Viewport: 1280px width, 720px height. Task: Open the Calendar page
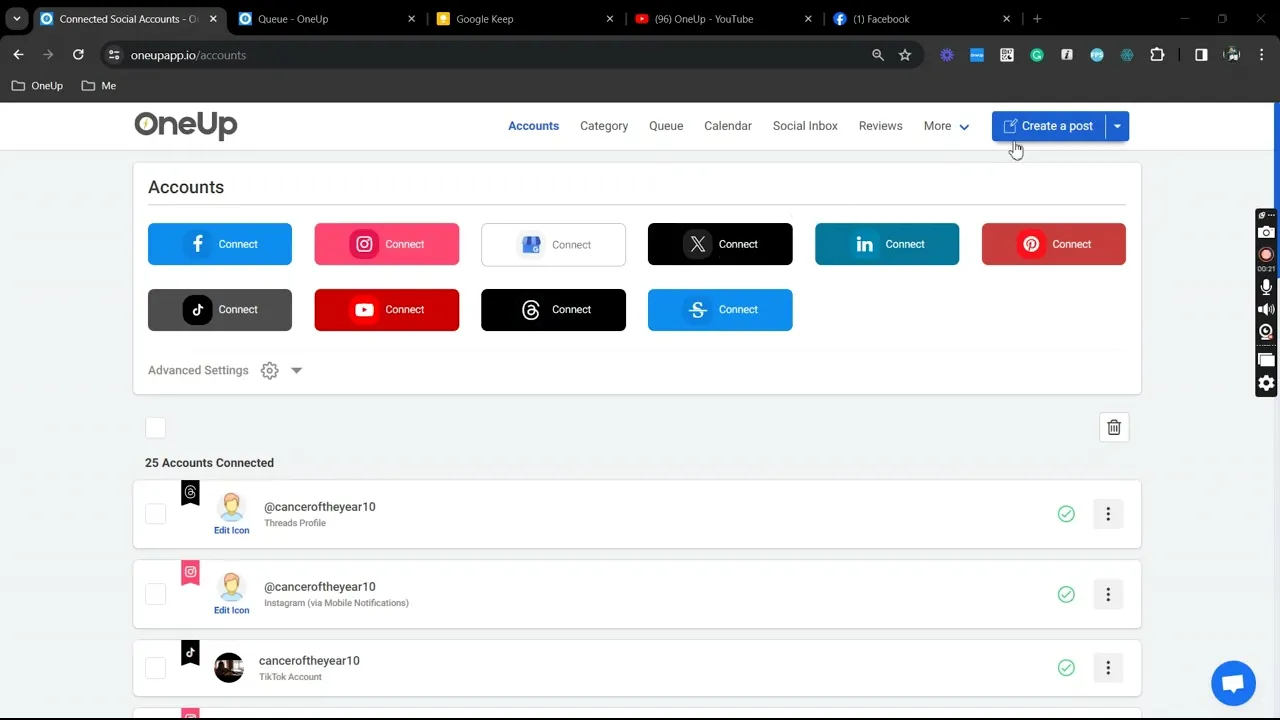click(728, 126)
